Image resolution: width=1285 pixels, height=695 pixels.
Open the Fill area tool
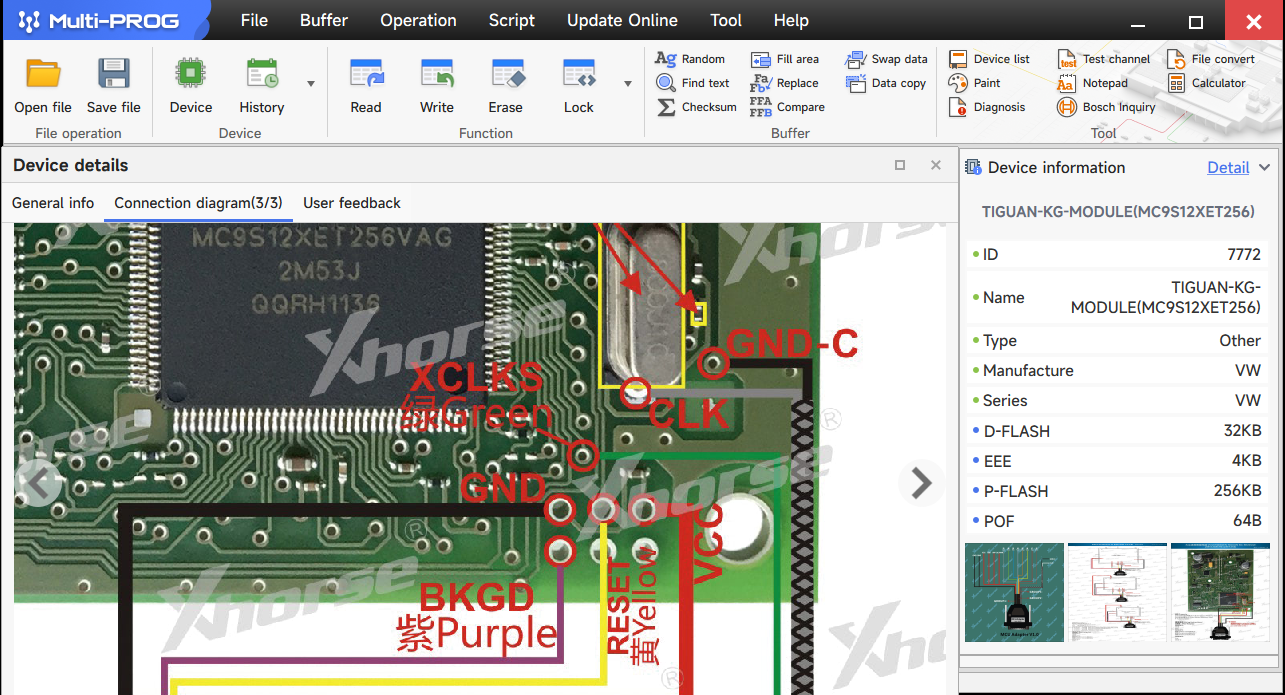click(x=785, y=59)
